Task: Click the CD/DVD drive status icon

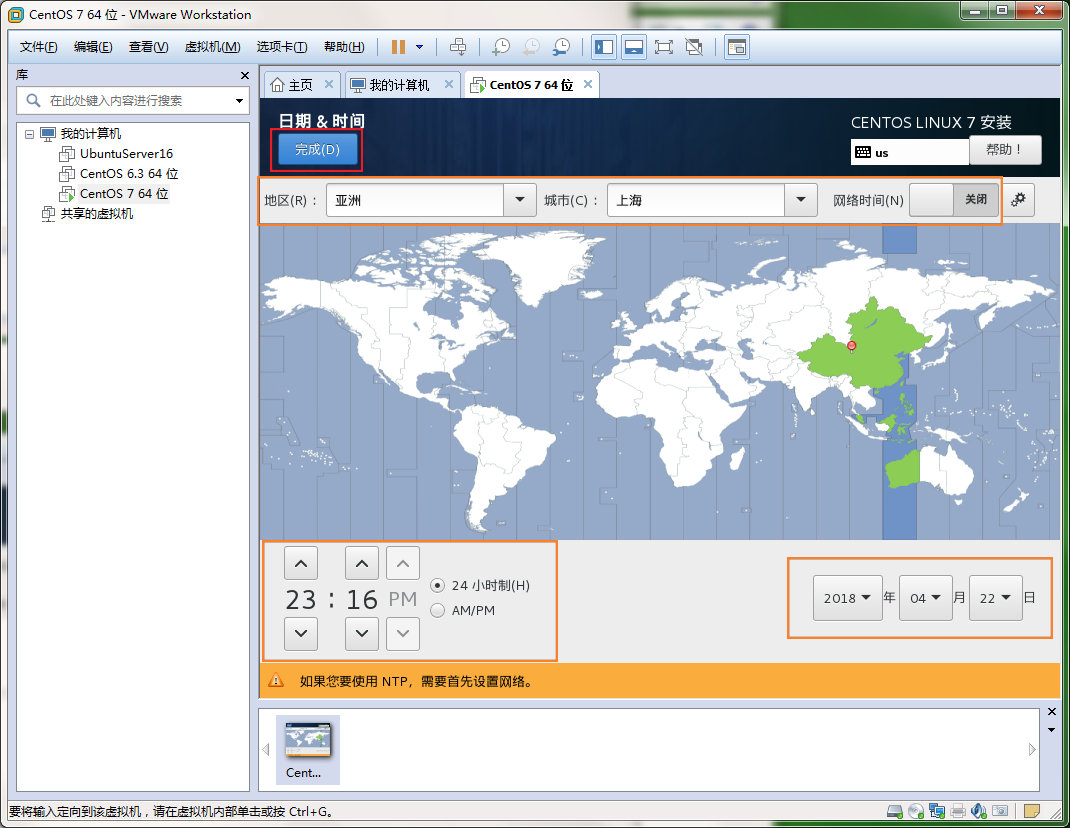Action: [x=916, y=811]
